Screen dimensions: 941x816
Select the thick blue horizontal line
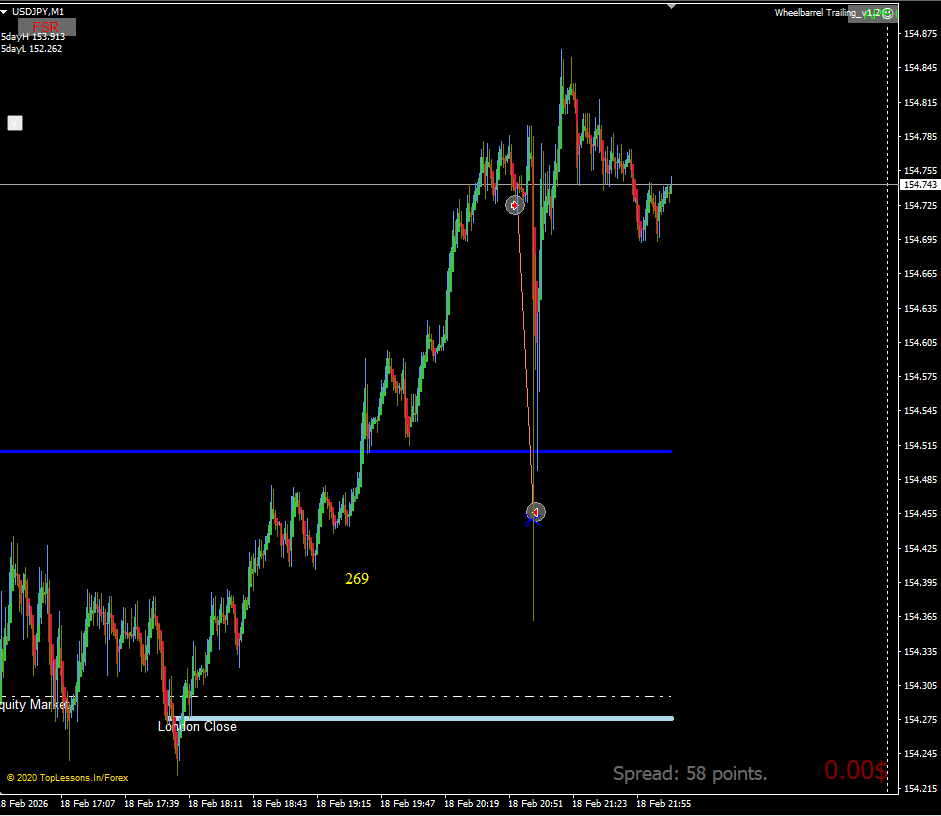pos(336,451)
